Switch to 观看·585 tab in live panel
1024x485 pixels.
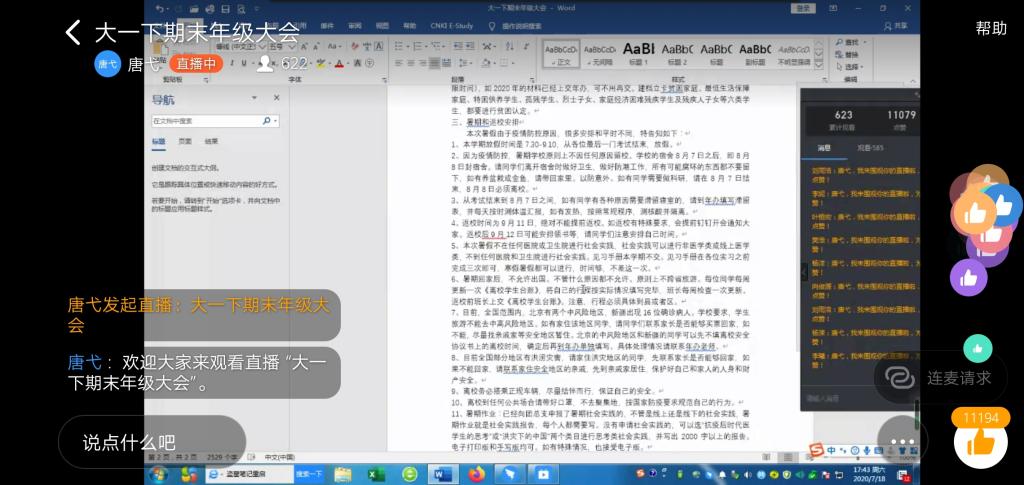click(x=870, y=148)
